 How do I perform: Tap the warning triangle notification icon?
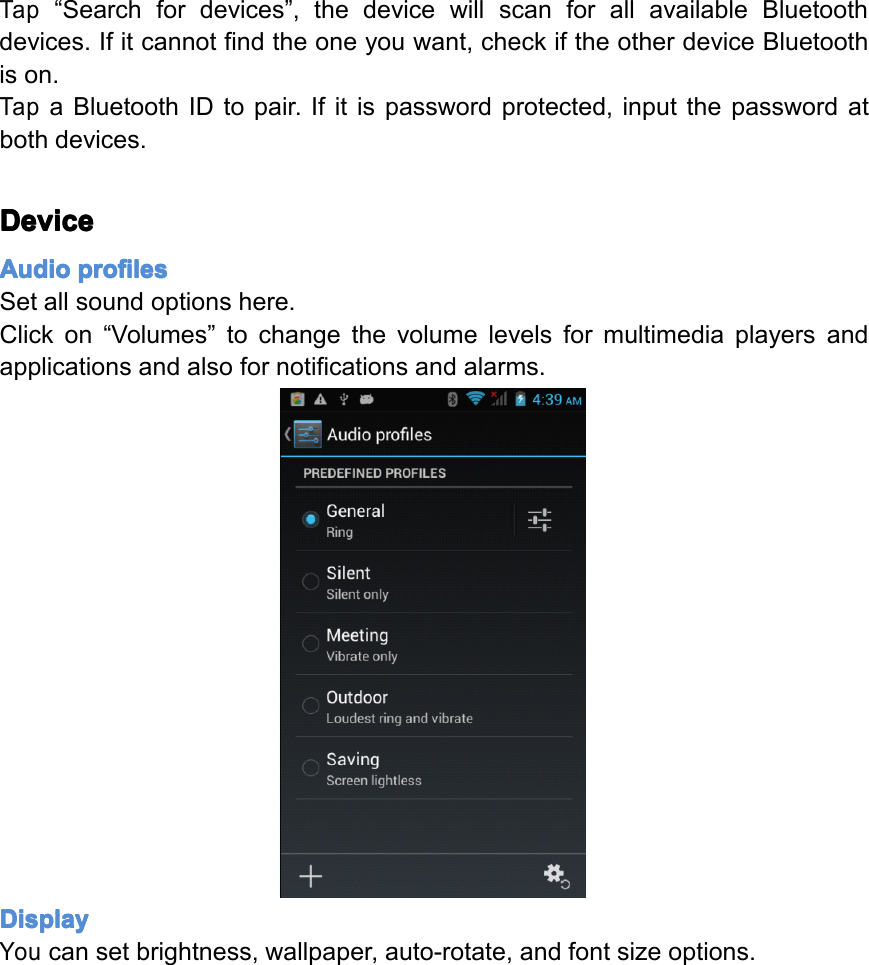click(320, 399)
